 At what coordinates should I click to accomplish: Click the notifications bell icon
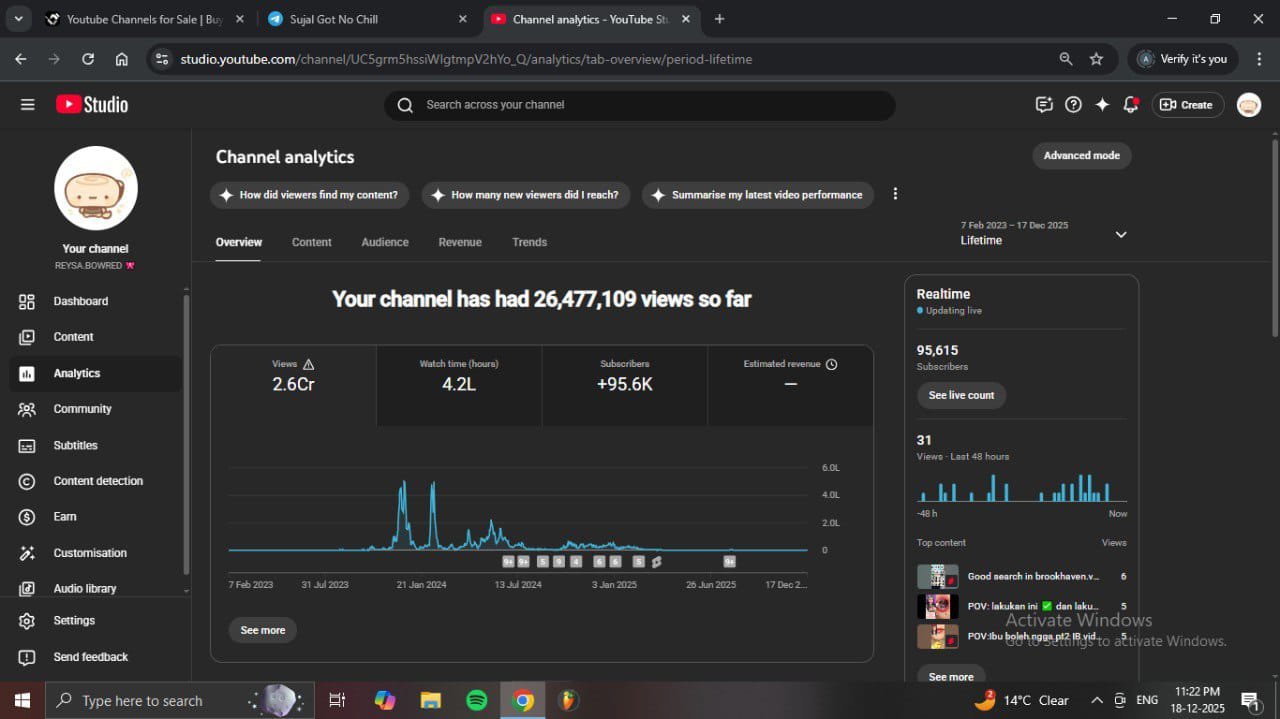(1131, 105)
